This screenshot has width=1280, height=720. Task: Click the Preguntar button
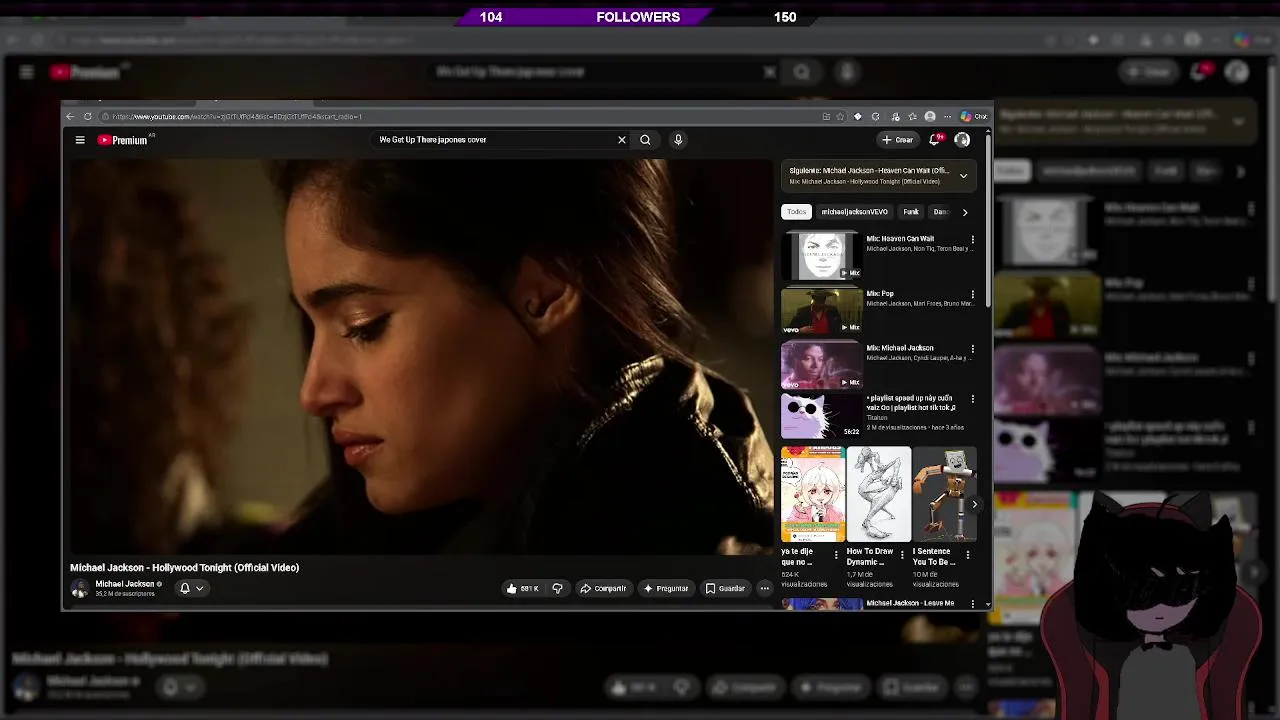click(x=666, y=588)
